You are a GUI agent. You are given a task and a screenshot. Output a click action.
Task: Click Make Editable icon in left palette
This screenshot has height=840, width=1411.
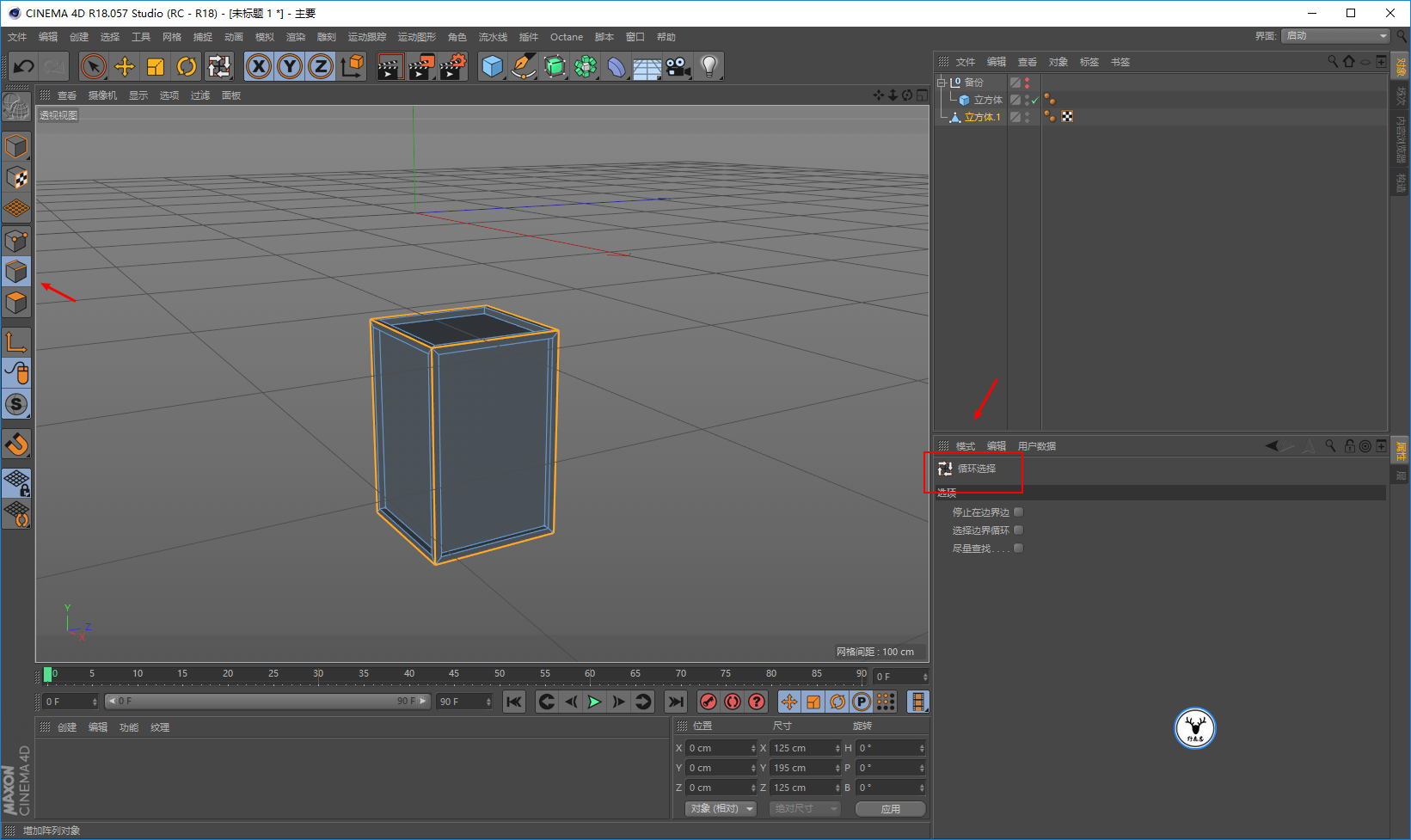tap(16, 107)
